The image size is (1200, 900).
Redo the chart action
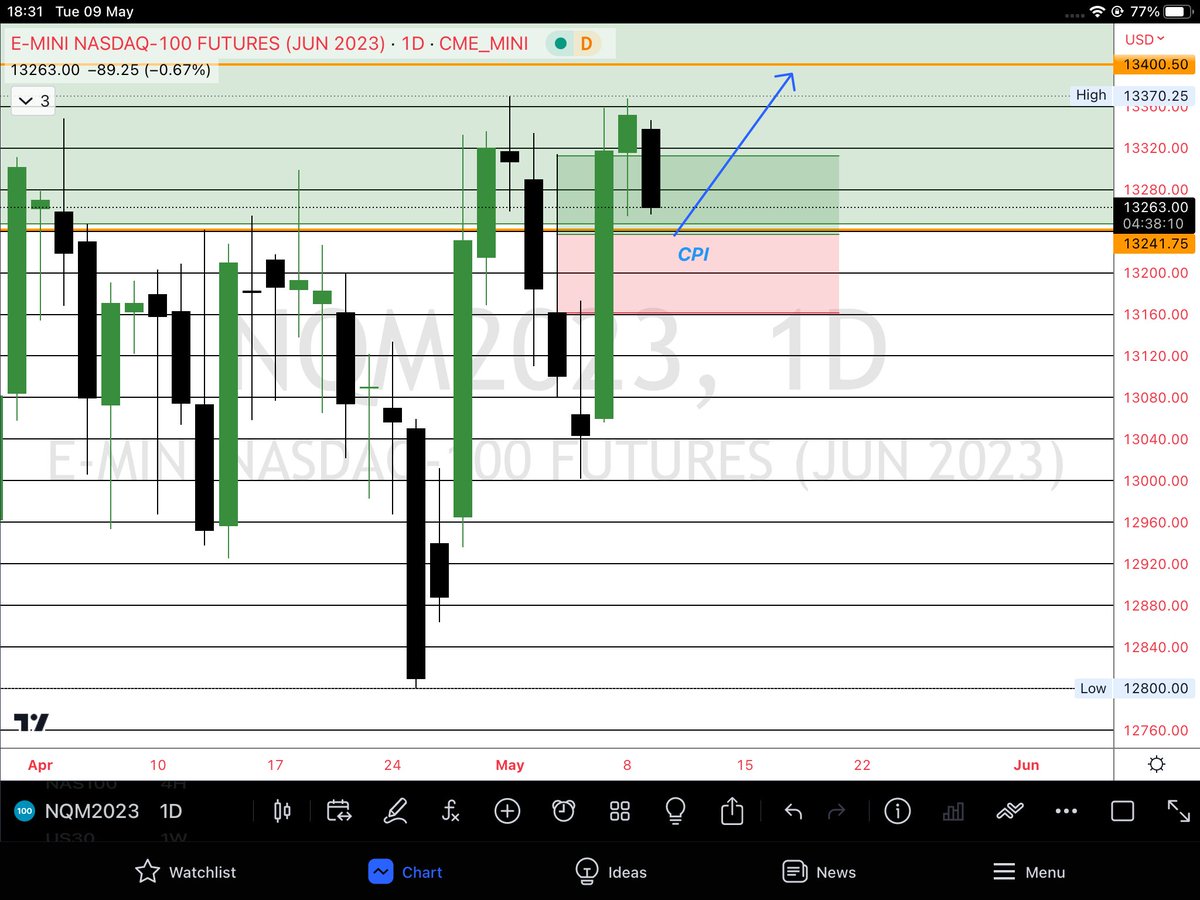pyautogui.click(x=837, y=811)
